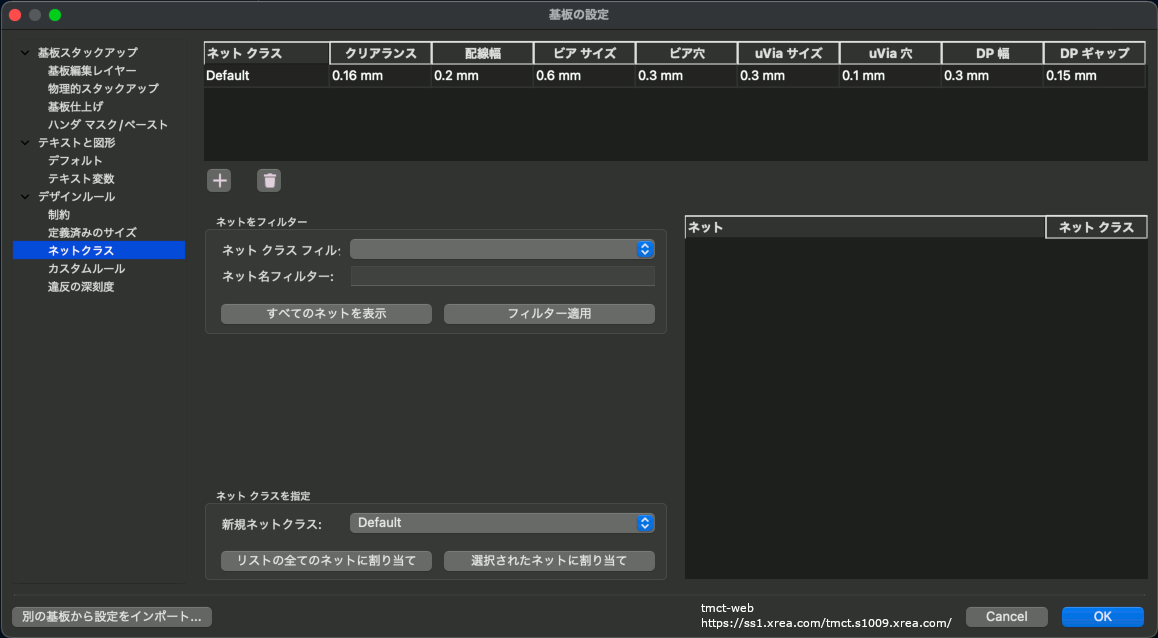Open テキスト変数 settings page
1158x638 pixels.
point(81,179)
